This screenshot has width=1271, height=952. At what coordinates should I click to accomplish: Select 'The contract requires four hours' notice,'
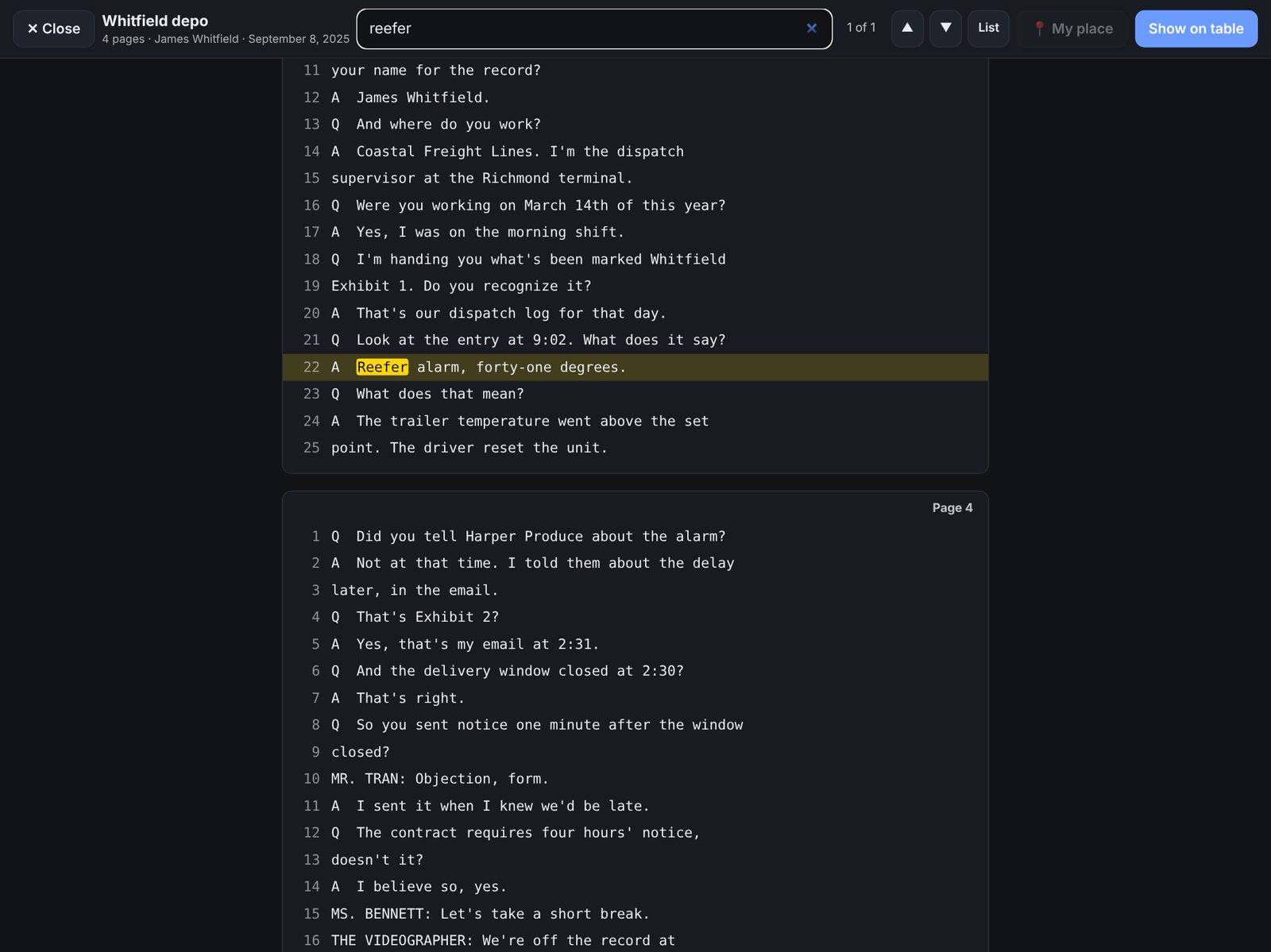point(635,833)
